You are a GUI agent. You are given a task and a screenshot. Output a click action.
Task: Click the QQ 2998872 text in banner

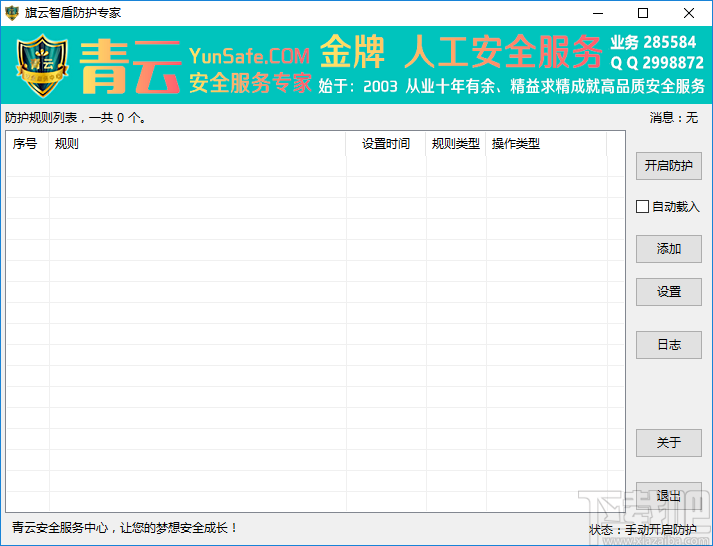(657, 63)
